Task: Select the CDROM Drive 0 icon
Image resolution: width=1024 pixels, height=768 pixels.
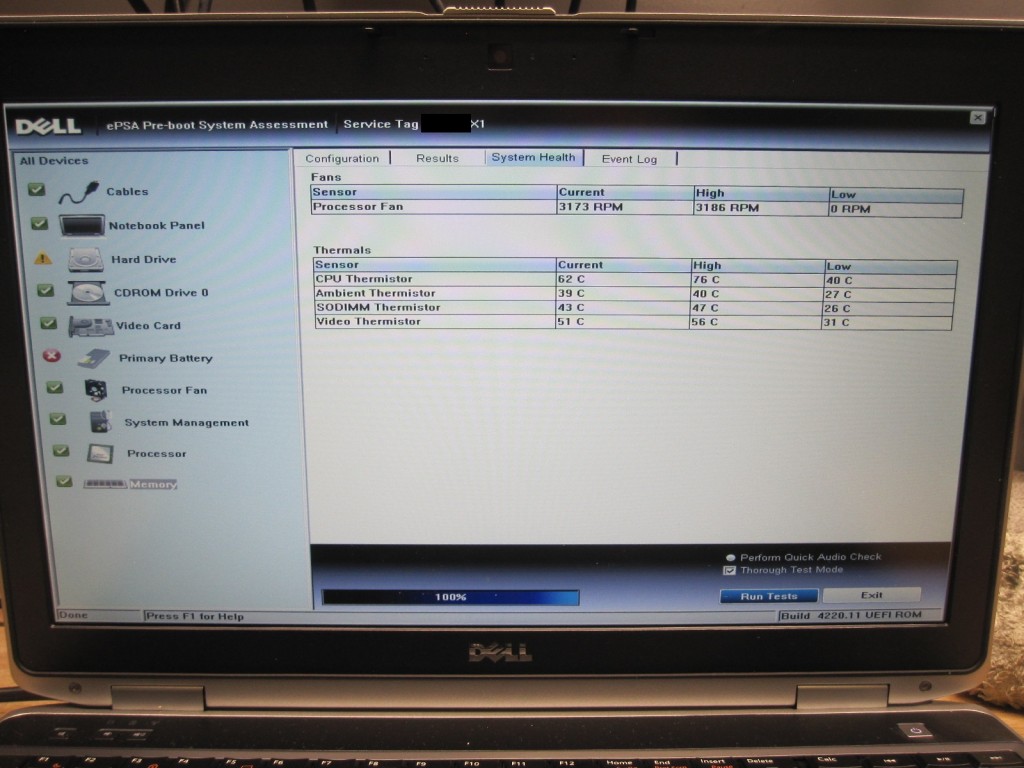Action: click(88, 293)
